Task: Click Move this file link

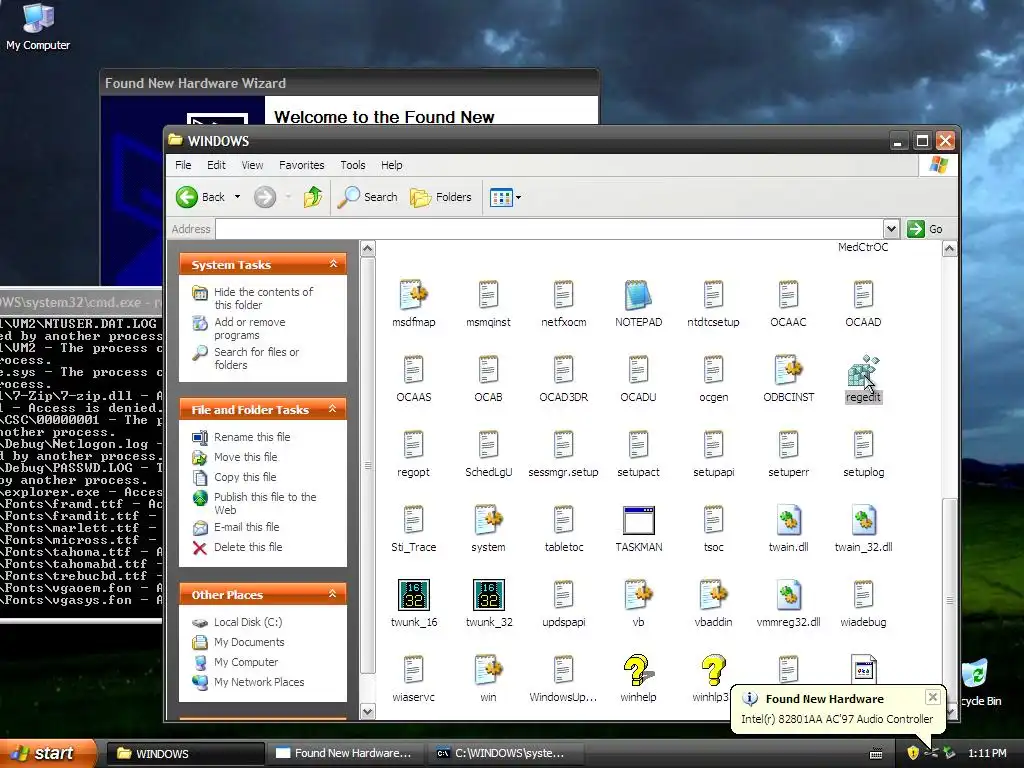Action: [246, 457]
